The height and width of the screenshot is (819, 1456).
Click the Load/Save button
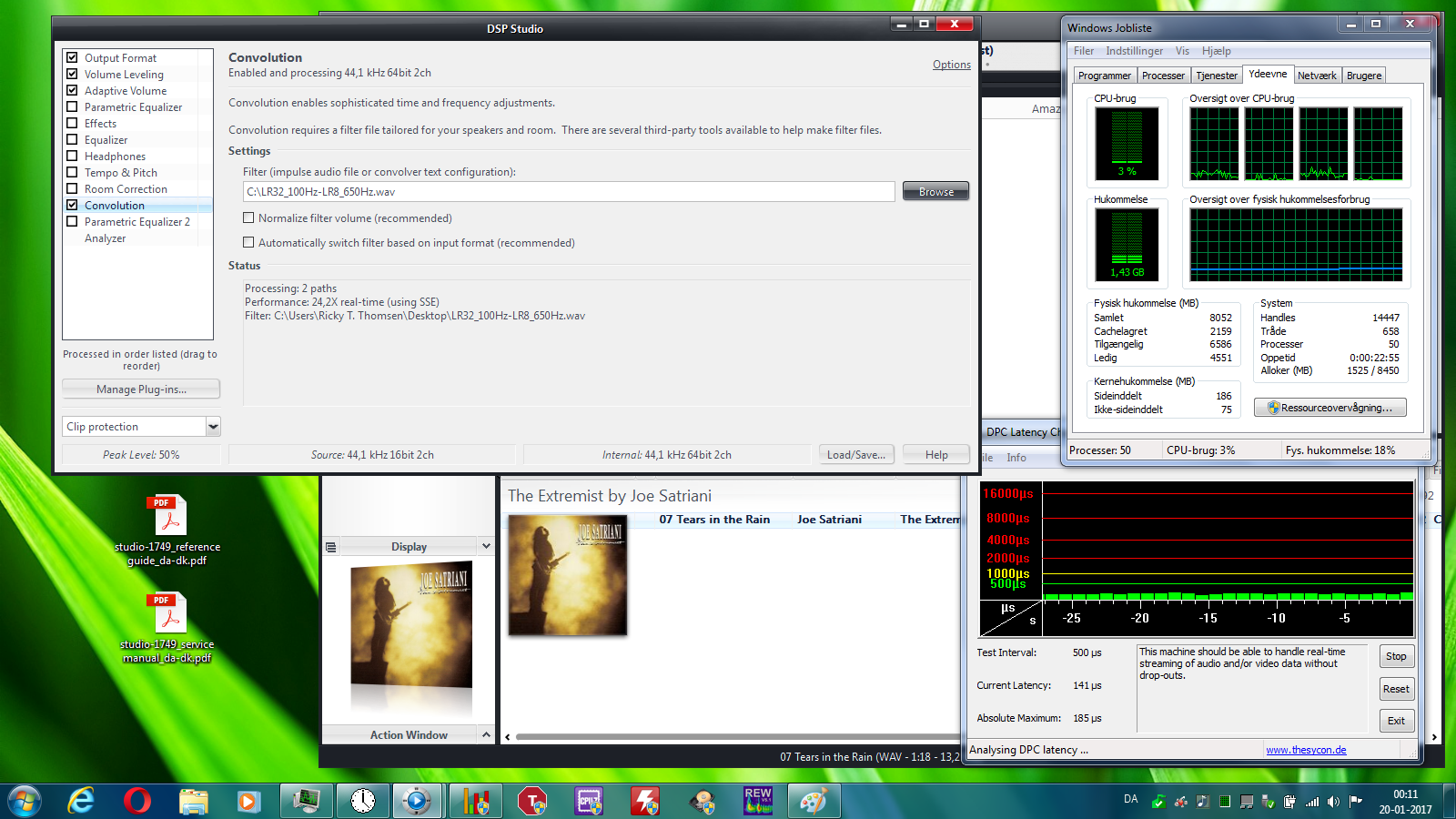pos(855,454)
